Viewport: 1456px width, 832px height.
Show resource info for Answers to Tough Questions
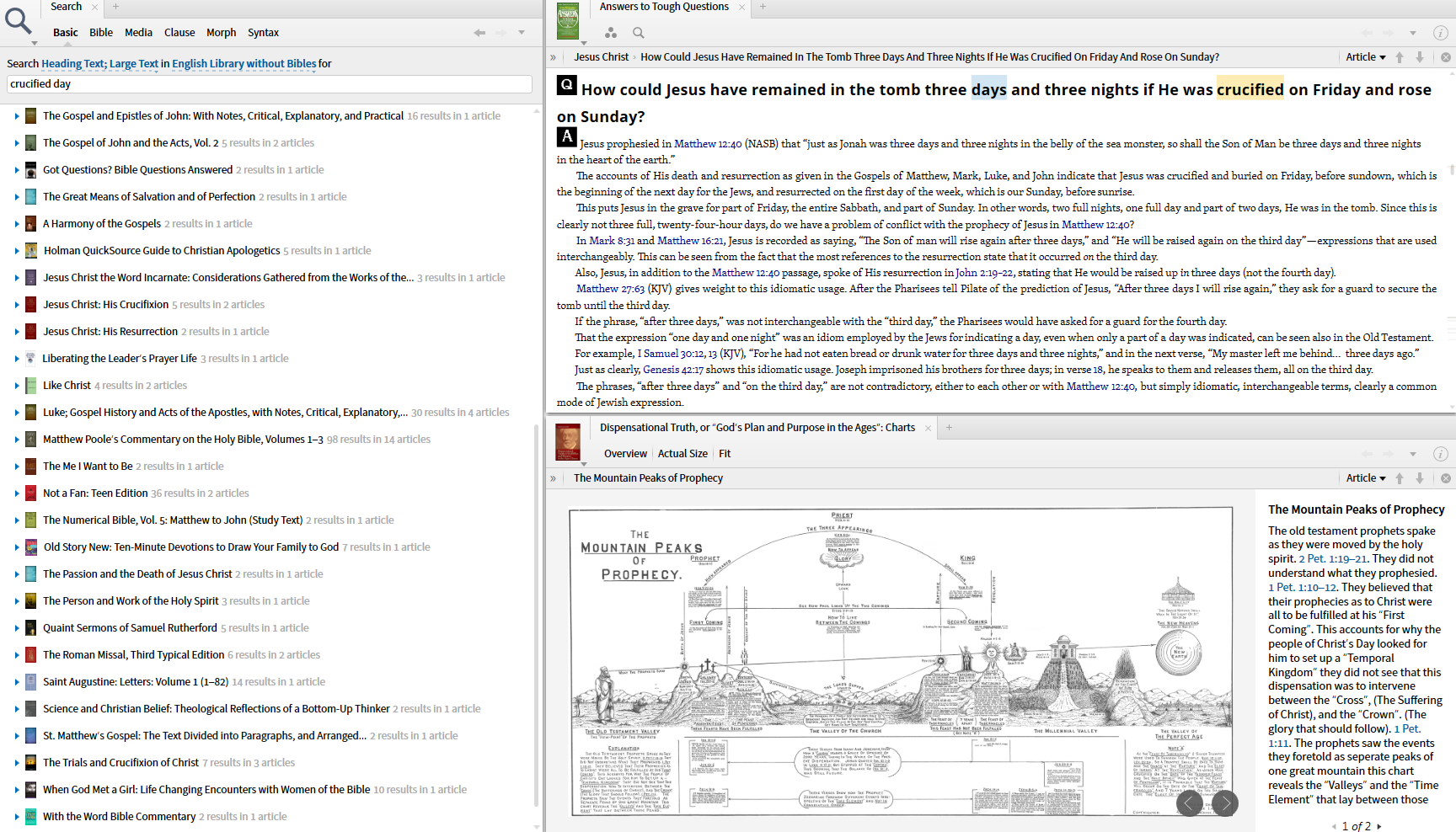click(1441, 33)
